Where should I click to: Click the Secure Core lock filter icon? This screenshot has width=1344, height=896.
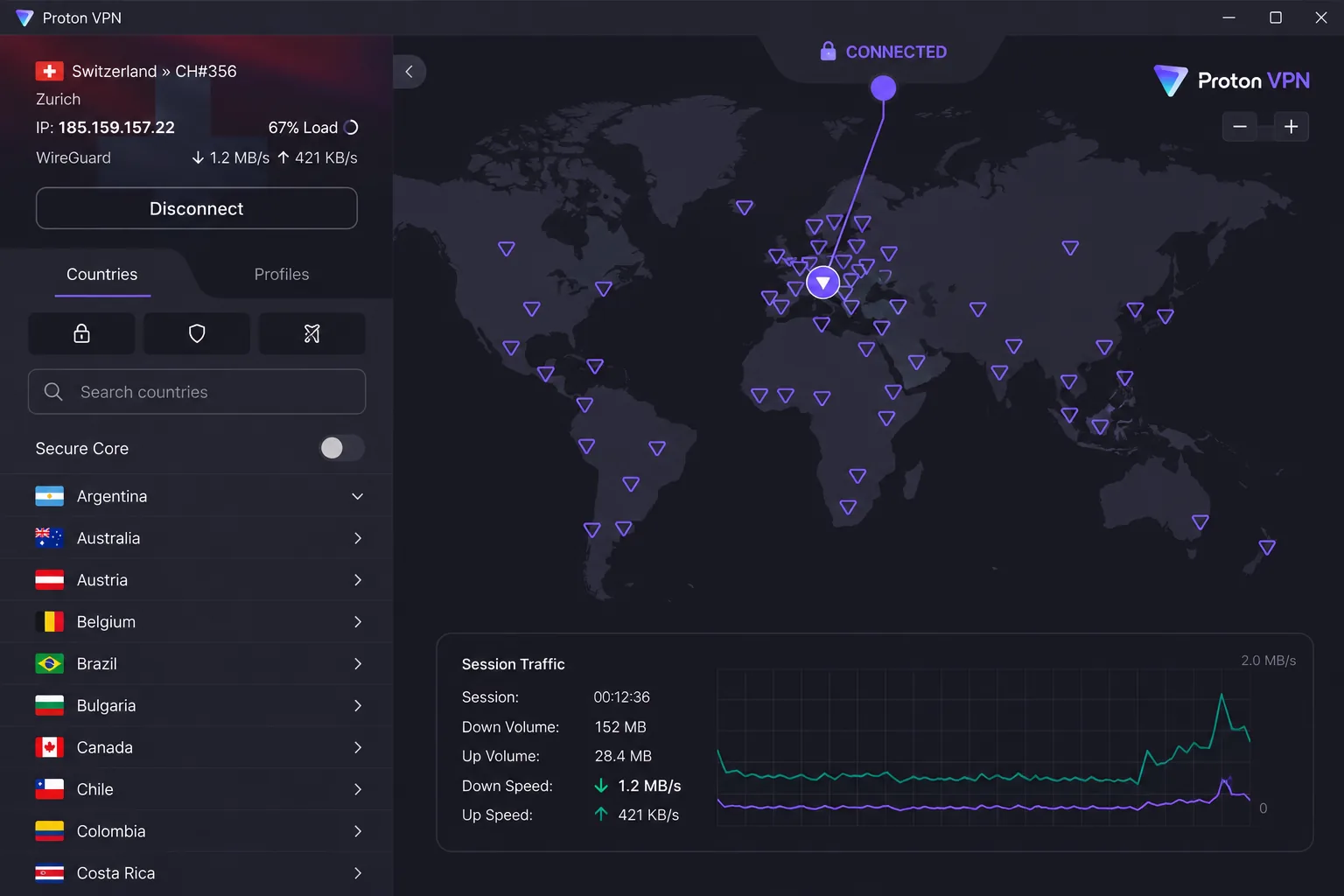coord(81,333)
